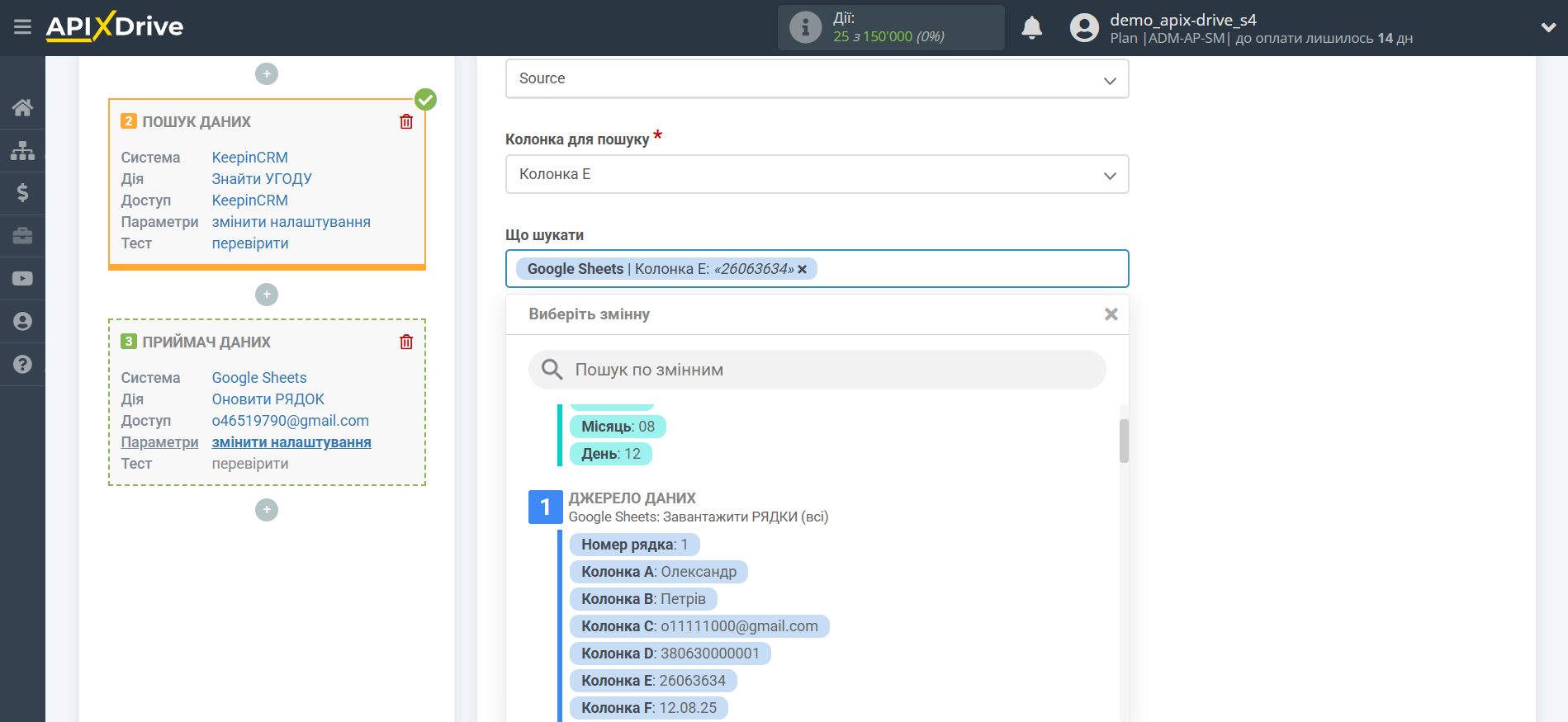This screenshot has width=1568, height=722.
Task: Select variable Номер рядка: 1
Action: [x=634, y=545]
